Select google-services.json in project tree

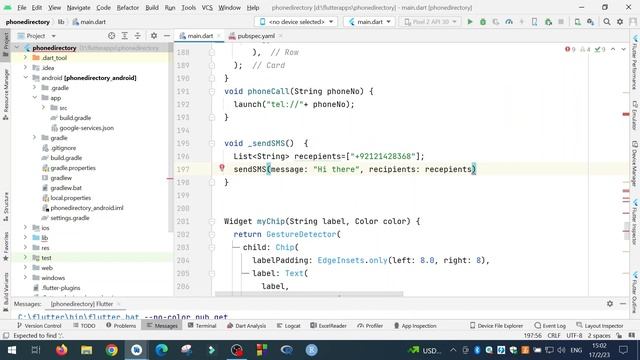pos(87,128)
